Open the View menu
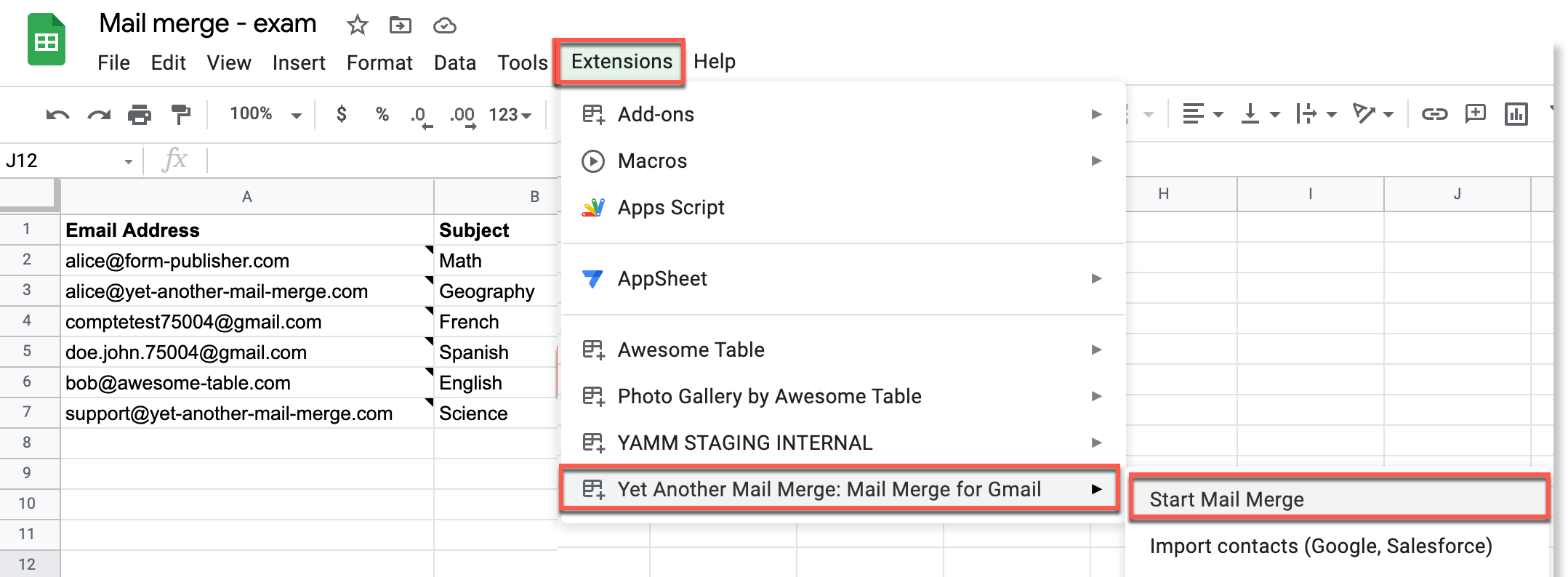This screenshot has width=1568, height=577. tap(229, 62)
